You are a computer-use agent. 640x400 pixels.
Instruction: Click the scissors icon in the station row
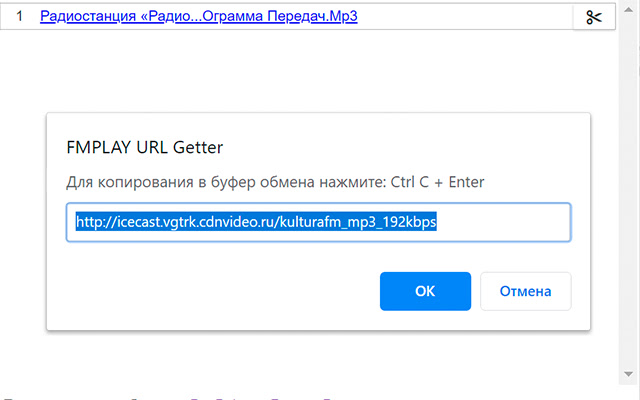coord(594,17)
